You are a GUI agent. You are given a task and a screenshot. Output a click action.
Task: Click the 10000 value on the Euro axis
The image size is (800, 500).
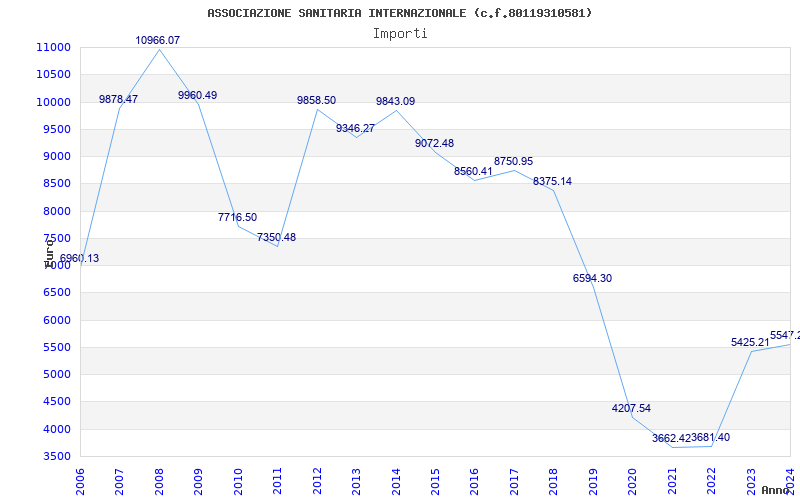point(54,102)
